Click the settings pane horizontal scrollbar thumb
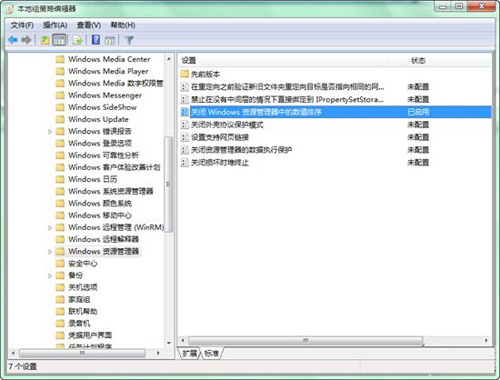This screenshot has width=500, height=380. tap(306, 340)
